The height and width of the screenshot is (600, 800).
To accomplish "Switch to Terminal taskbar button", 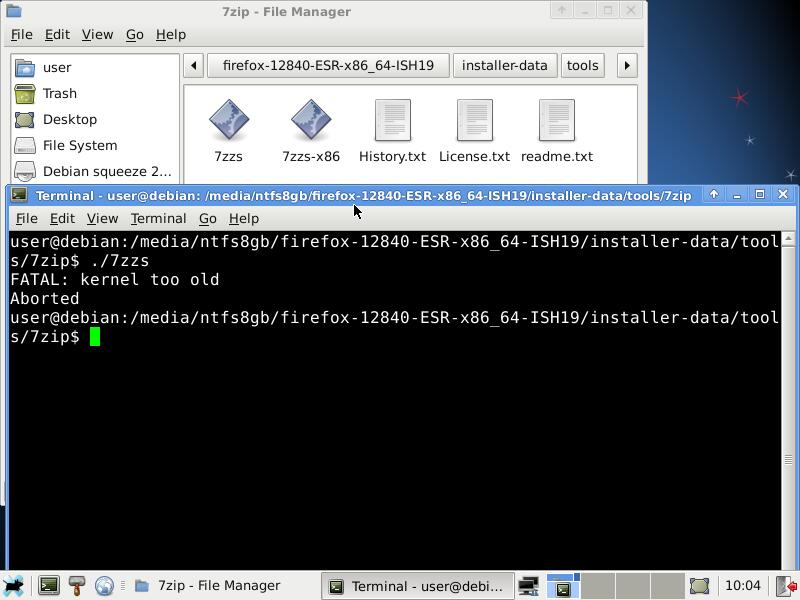I will 418,586.
